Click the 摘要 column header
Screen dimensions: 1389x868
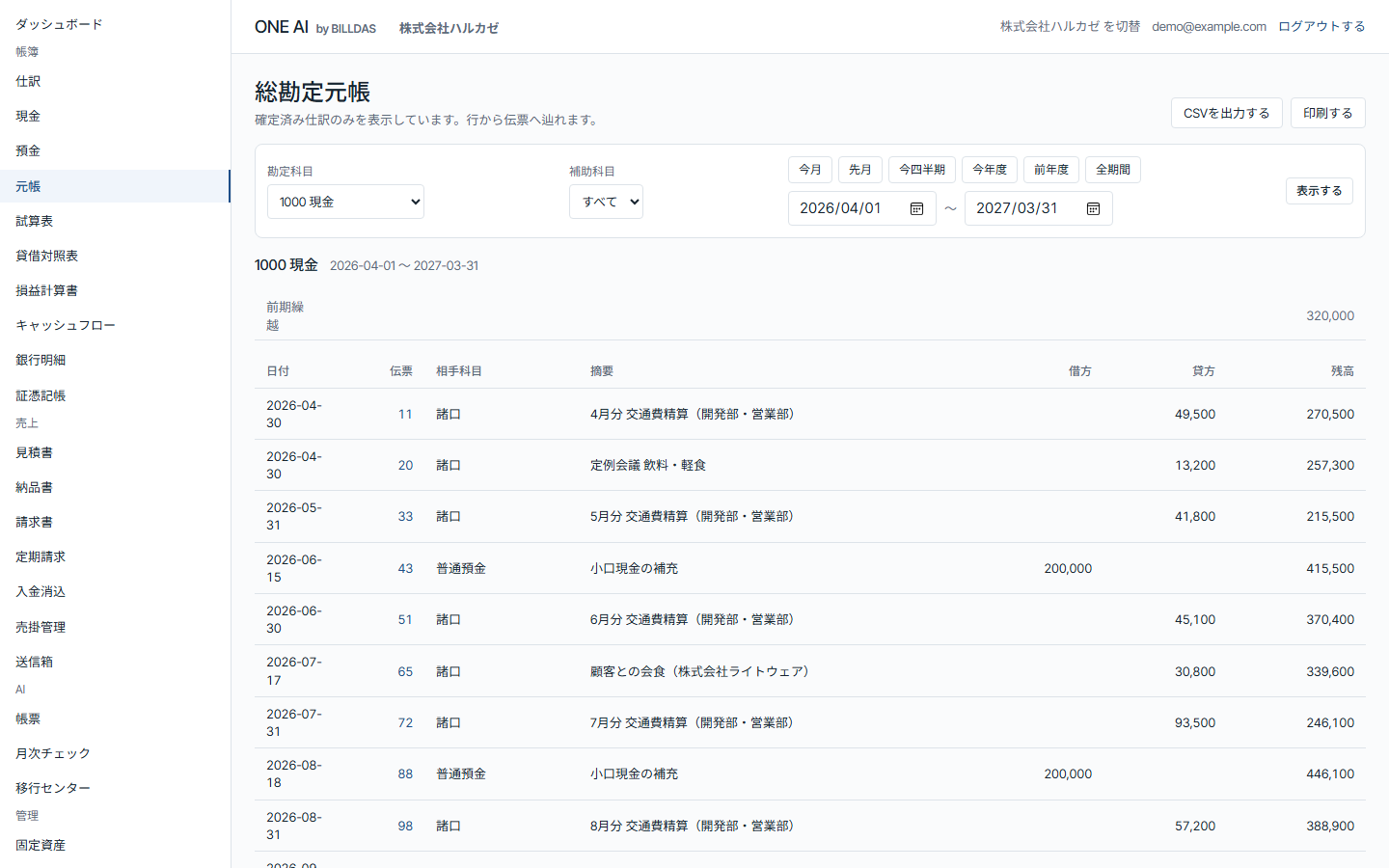click(602, 370)
